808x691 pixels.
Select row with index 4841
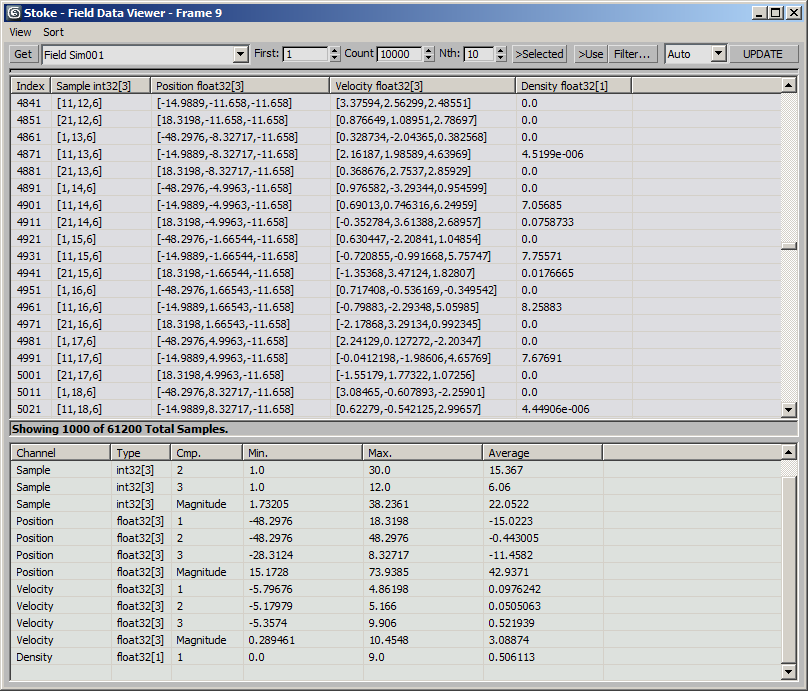point(396,103)
